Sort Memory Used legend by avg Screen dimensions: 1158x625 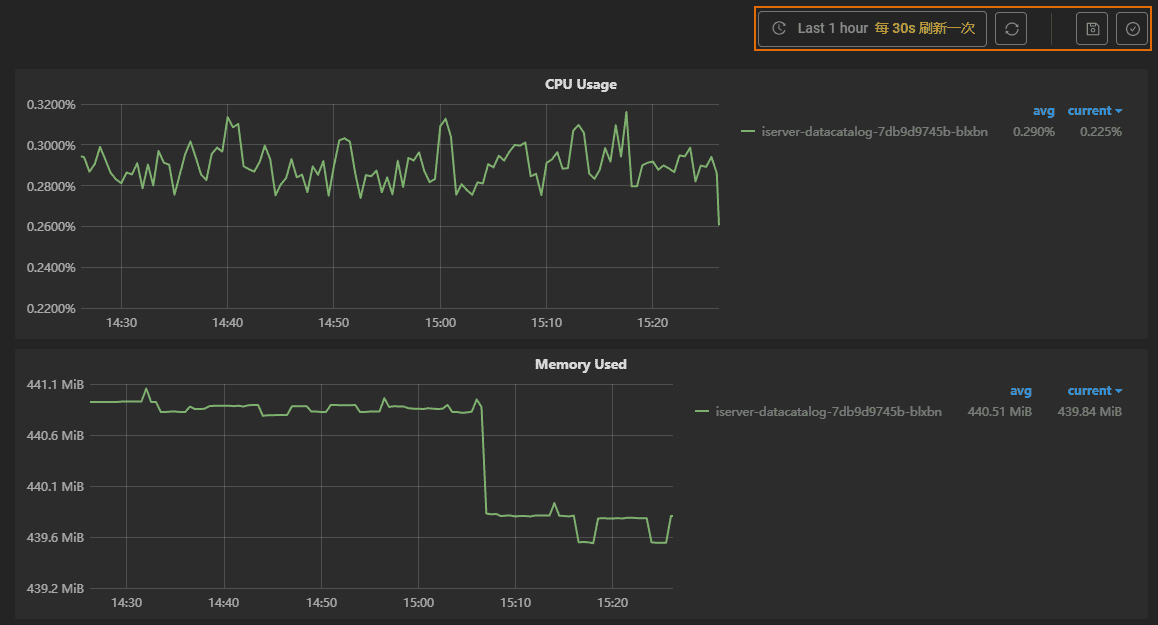click(1020, 391)
